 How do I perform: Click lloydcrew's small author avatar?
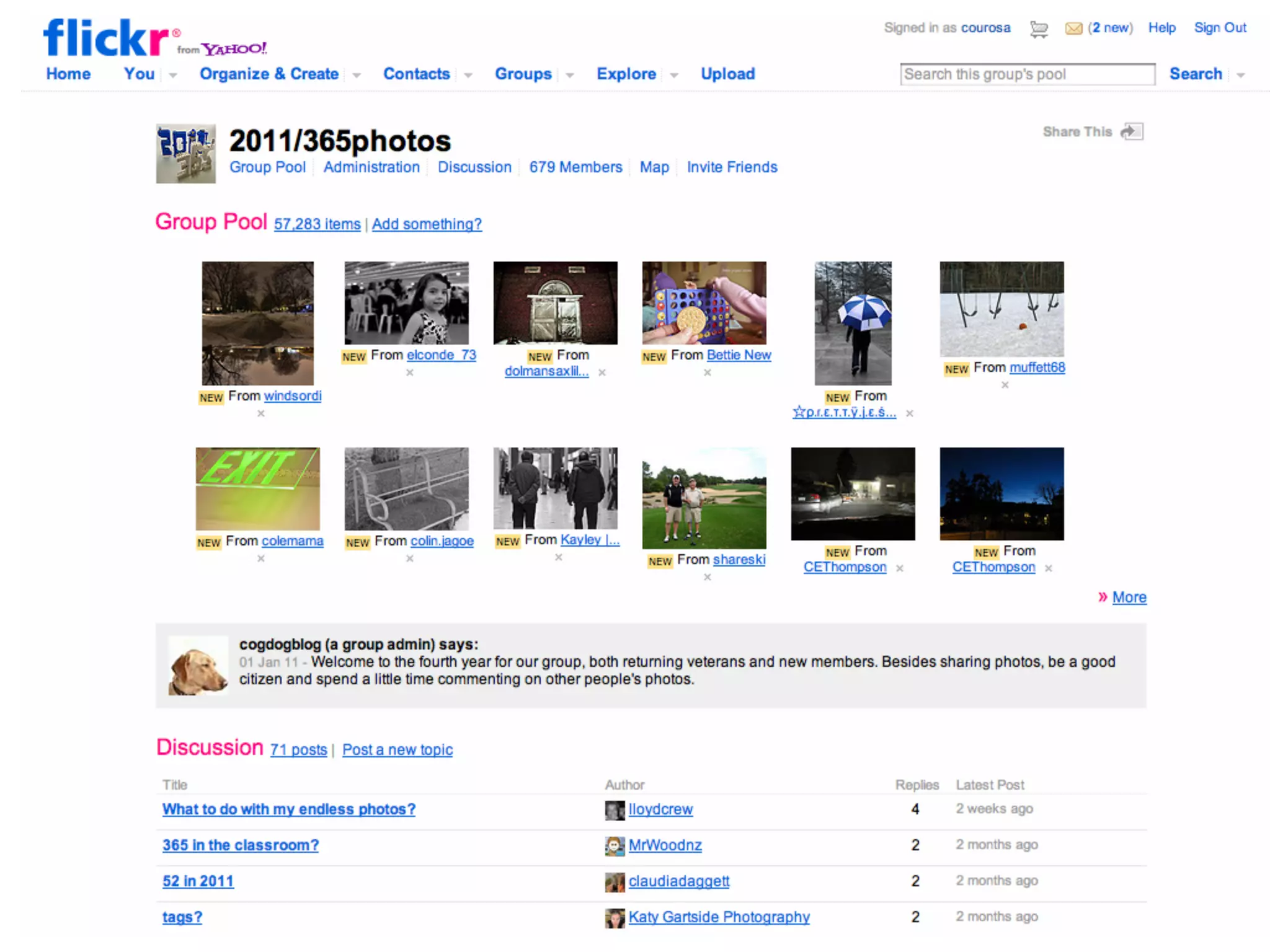pyautogui.click(x=615, y=810)
